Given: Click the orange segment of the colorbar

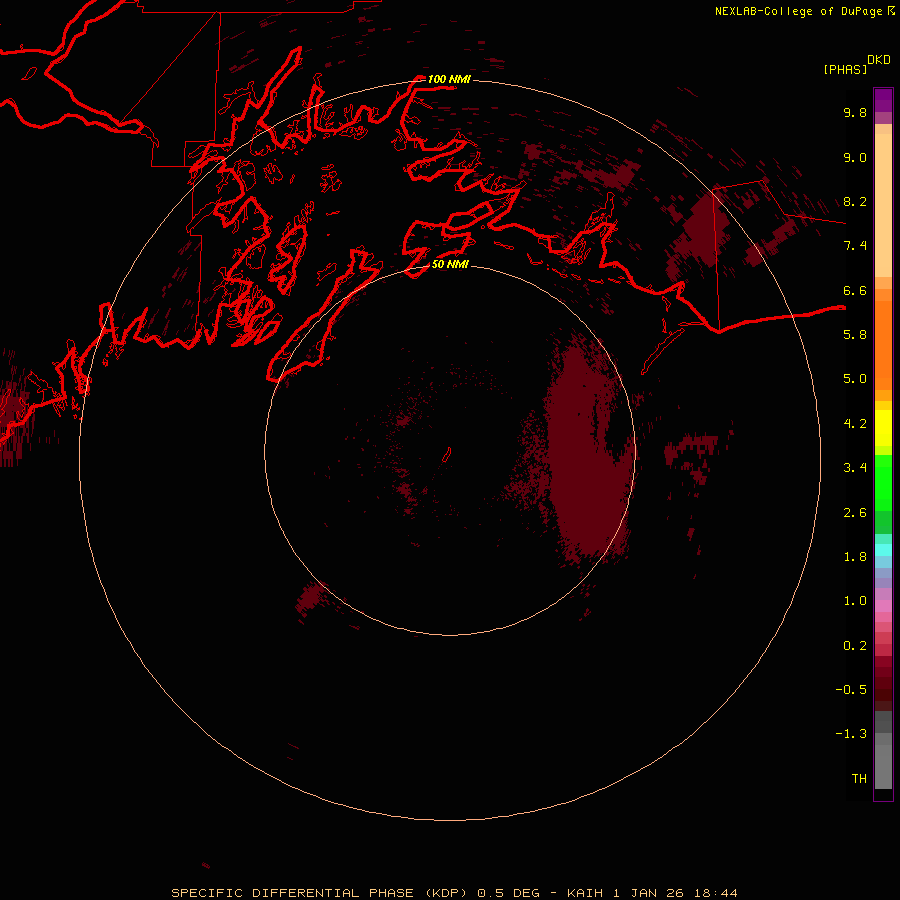Looking at the screenshot, I should [x=883, y=345].
